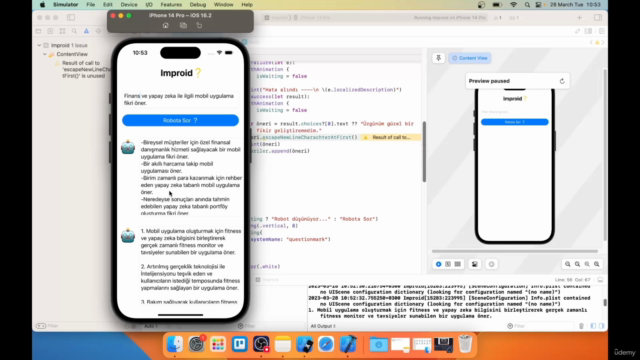This screenshot has width=640, height=360.
Task: Open Spotlight search in the menu bar
Action: (x=527, y=5)
